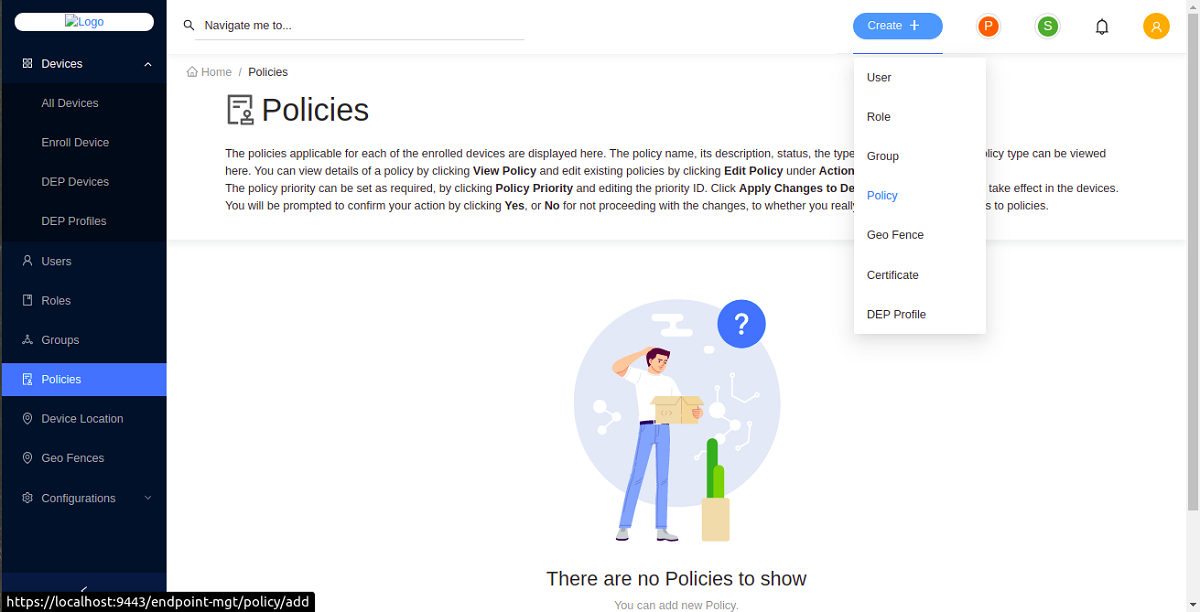Click the Navigate me to search field
The width and height of the screenshot is (1200, 612).
(362, 26)
